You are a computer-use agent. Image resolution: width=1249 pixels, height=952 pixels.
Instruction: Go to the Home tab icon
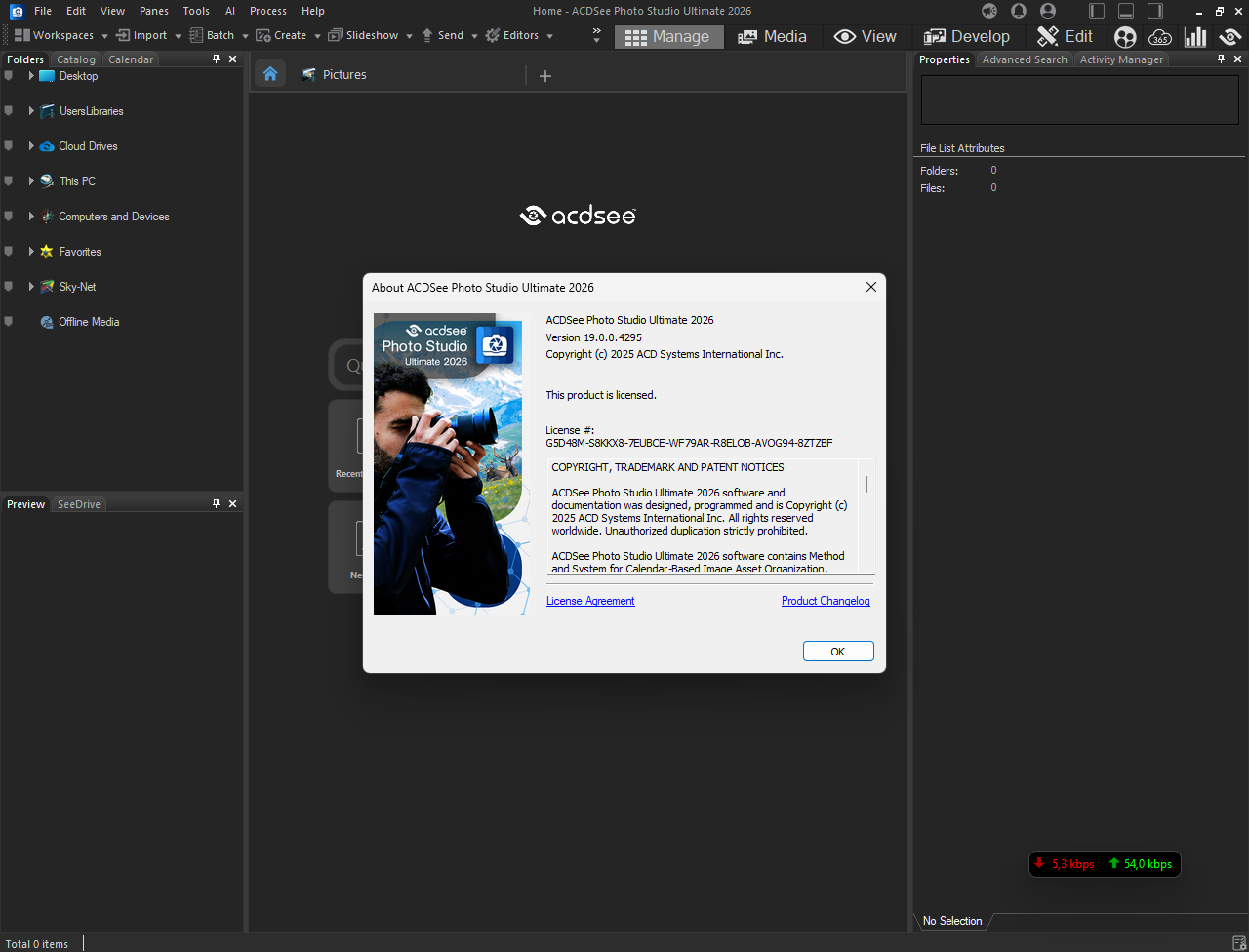click(x=270, y=74)
